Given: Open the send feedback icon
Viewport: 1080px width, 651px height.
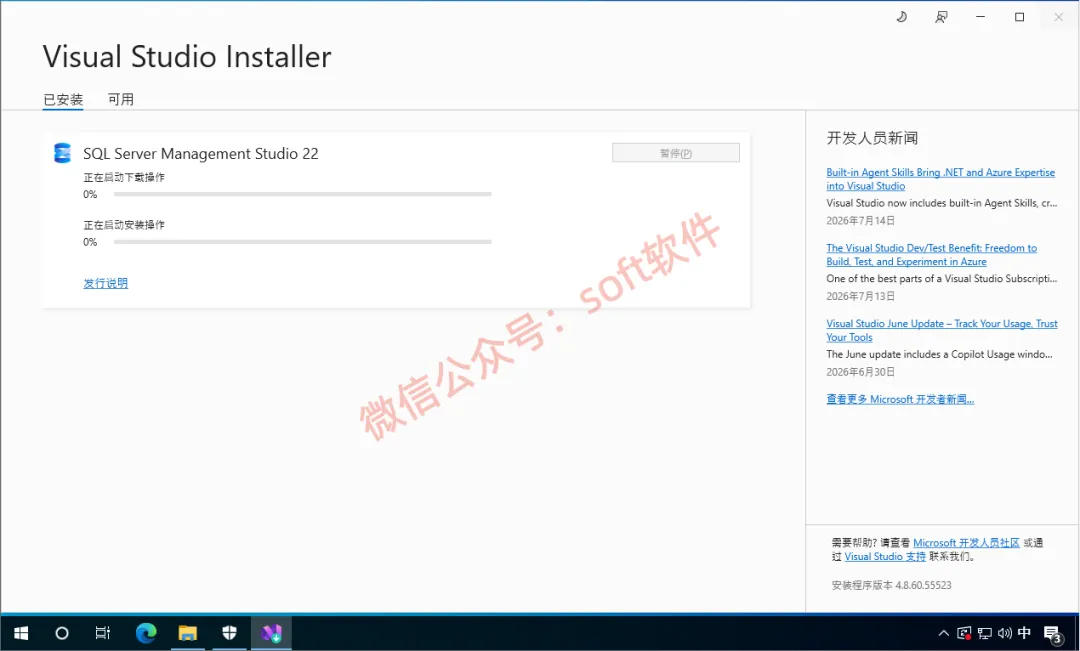Looking at the screenshot, I should pos(941,17).
